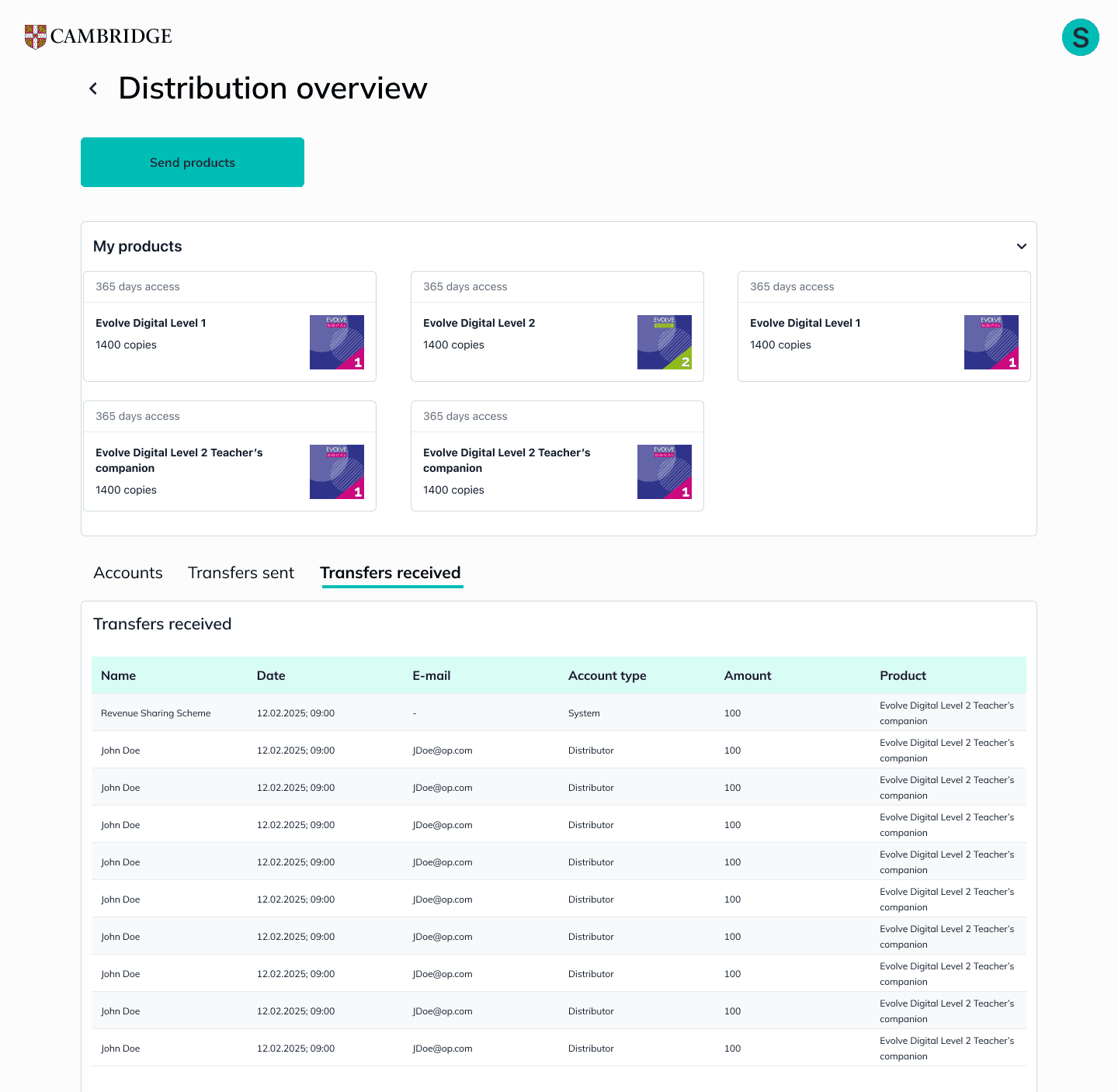Click the Send products button
The width and height of the screenshot is (1118, 1092).
tap(193, 162)
